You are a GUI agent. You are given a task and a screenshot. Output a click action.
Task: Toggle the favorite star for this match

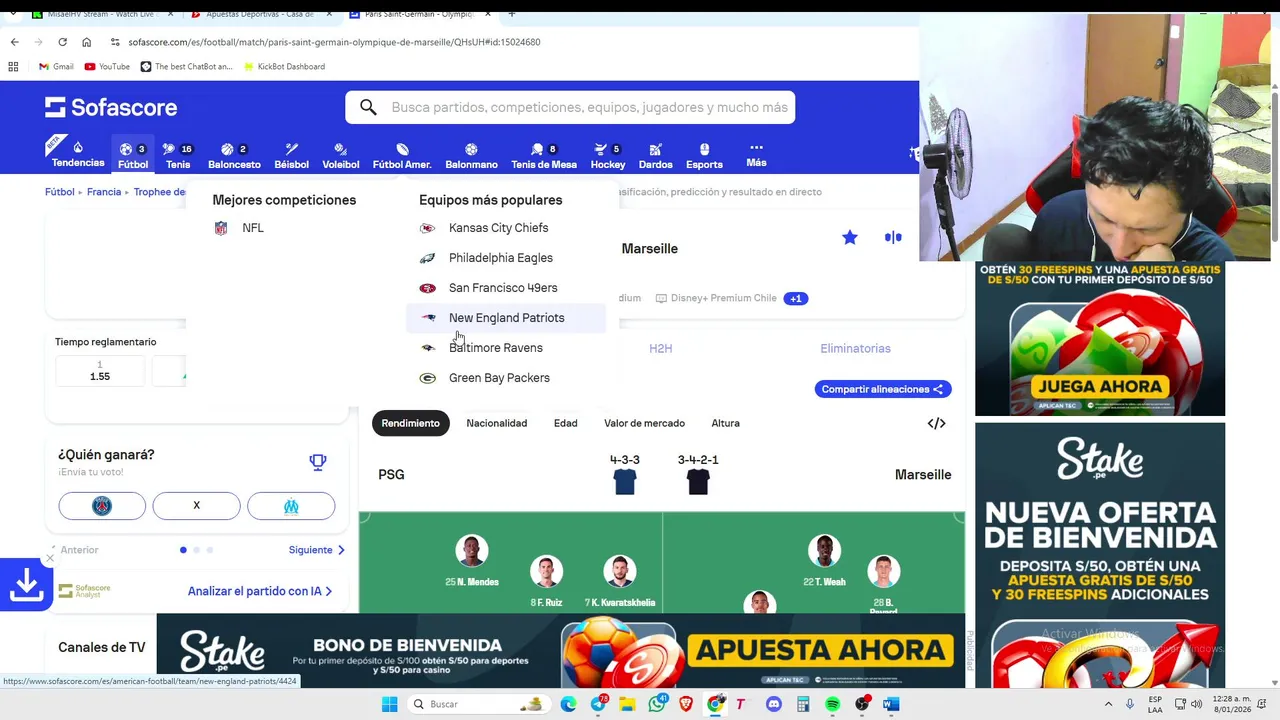[850, 237]
